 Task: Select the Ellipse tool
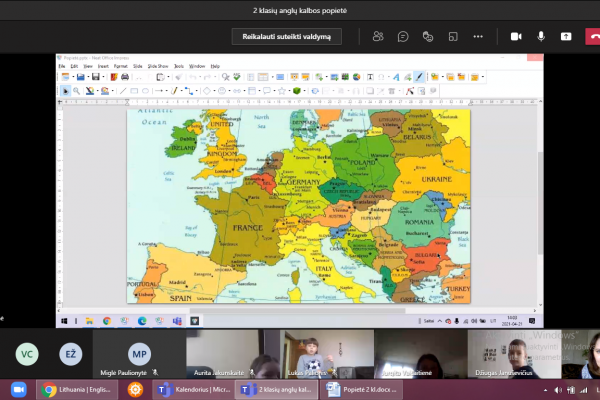145,91
